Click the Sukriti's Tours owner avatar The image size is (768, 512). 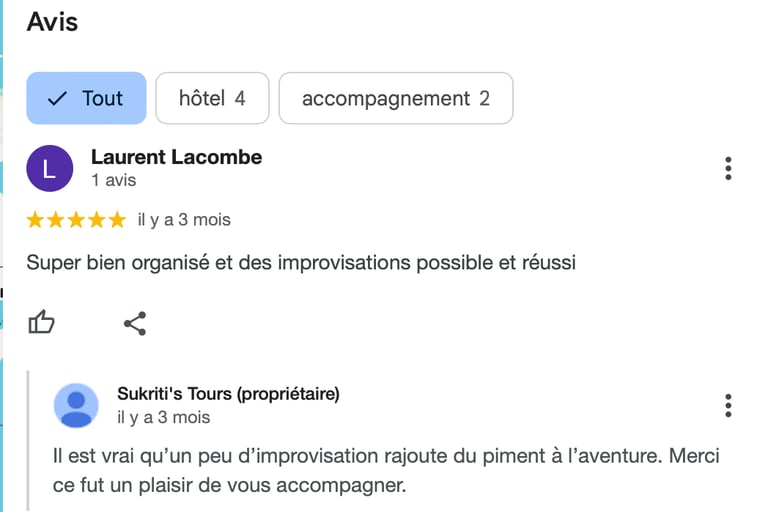pos(76,405)
